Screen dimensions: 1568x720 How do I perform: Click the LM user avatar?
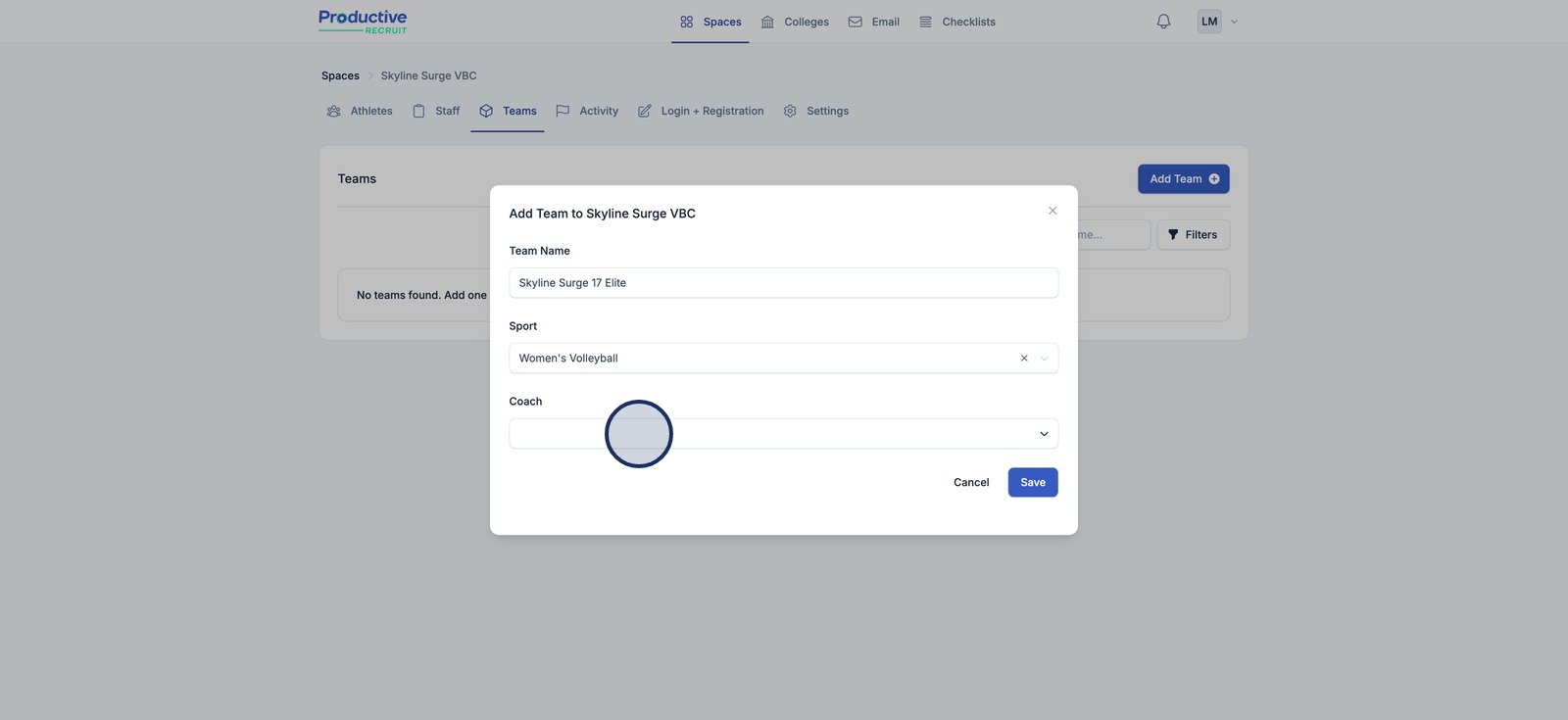(x=1209, y=22)
